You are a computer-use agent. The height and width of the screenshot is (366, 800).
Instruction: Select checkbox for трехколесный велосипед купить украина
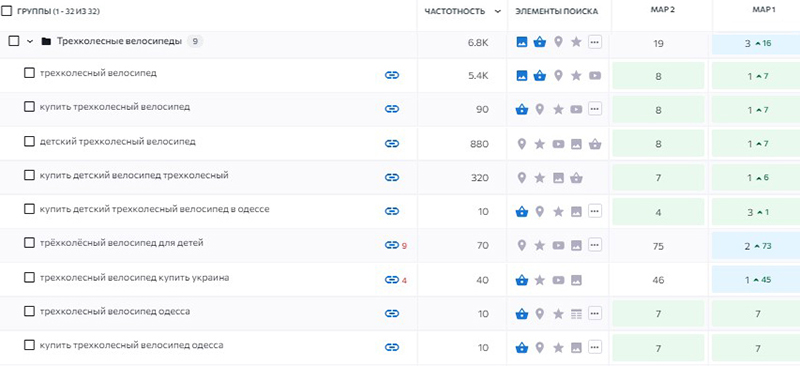[30, 278]
